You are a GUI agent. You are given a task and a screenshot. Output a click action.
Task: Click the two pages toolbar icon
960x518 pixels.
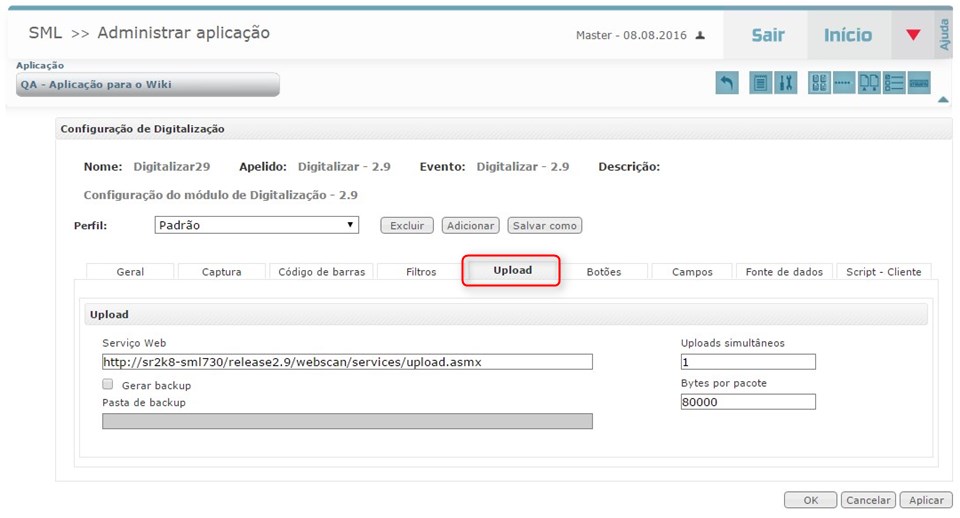(870, 84)
